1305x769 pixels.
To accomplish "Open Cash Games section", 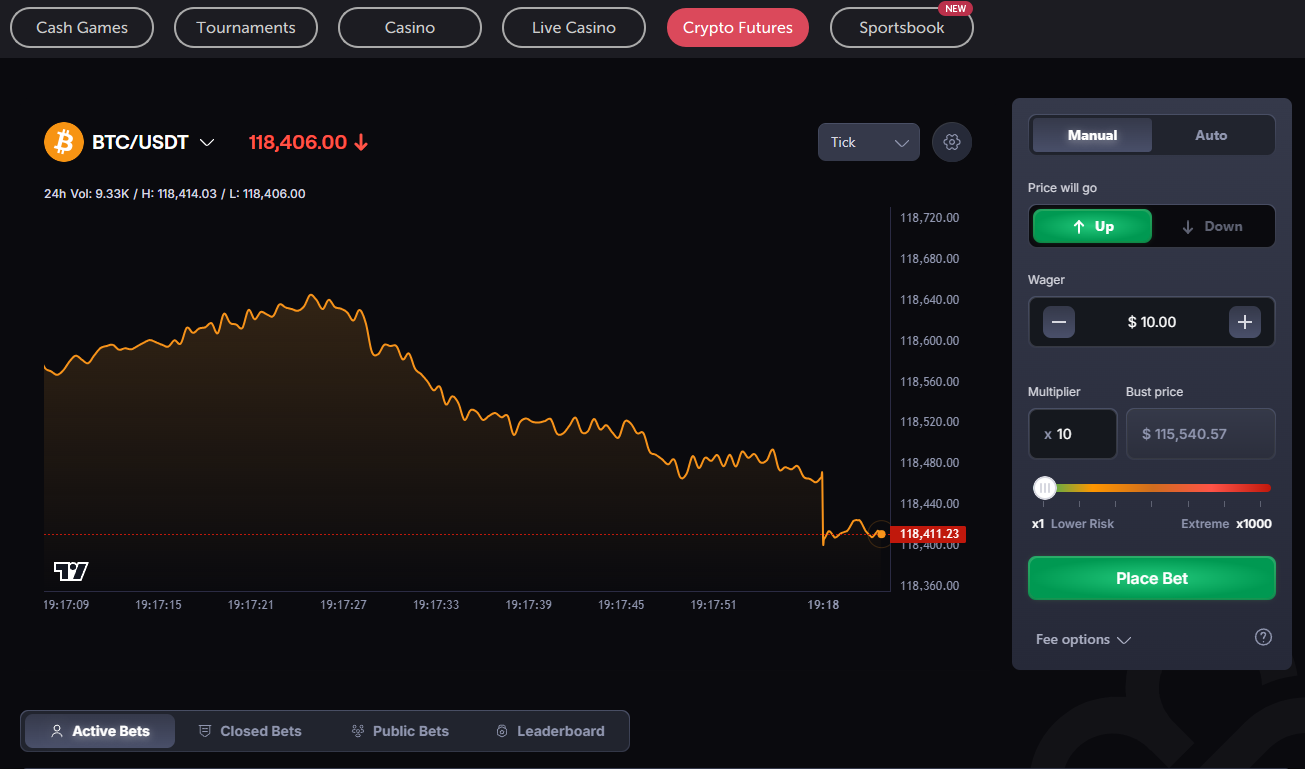I will pos(82,27).
